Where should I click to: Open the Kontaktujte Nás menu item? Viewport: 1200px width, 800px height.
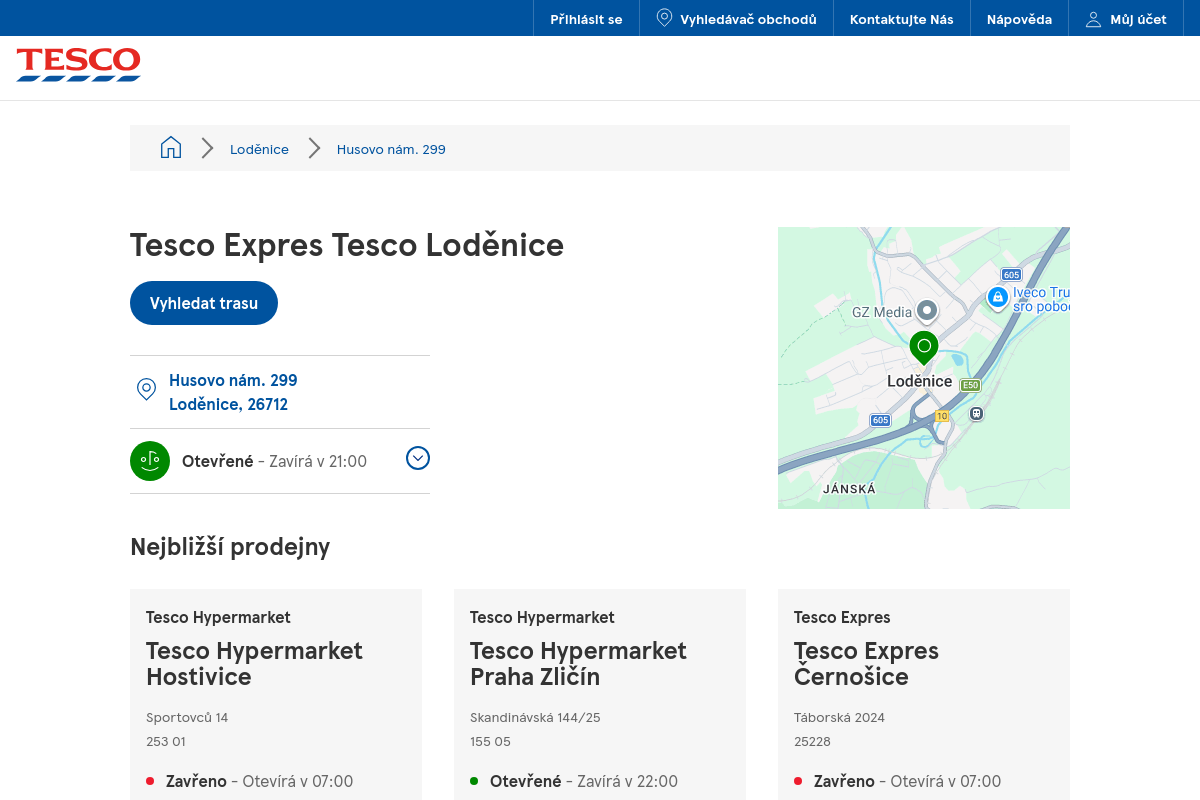pyautogui.click(x=901, y=17)
